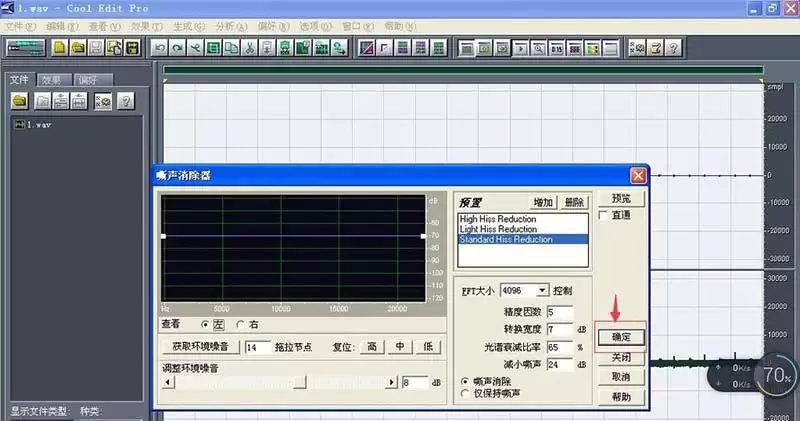
Task: Open the FFT大小 4096 dropdown
Action: click(x=542, y=290)
